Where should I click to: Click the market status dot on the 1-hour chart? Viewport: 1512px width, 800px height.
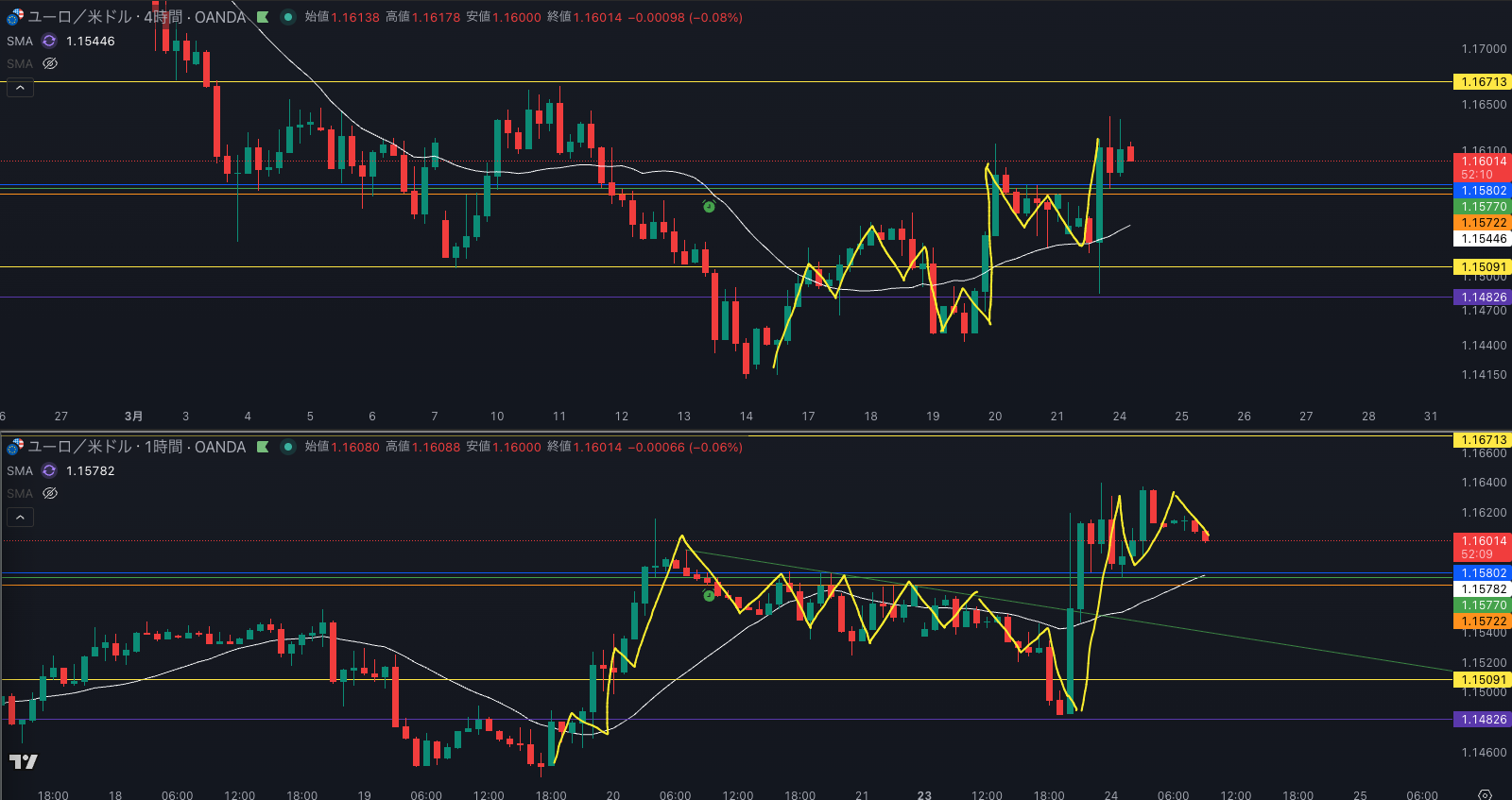[x=288, y=447]
